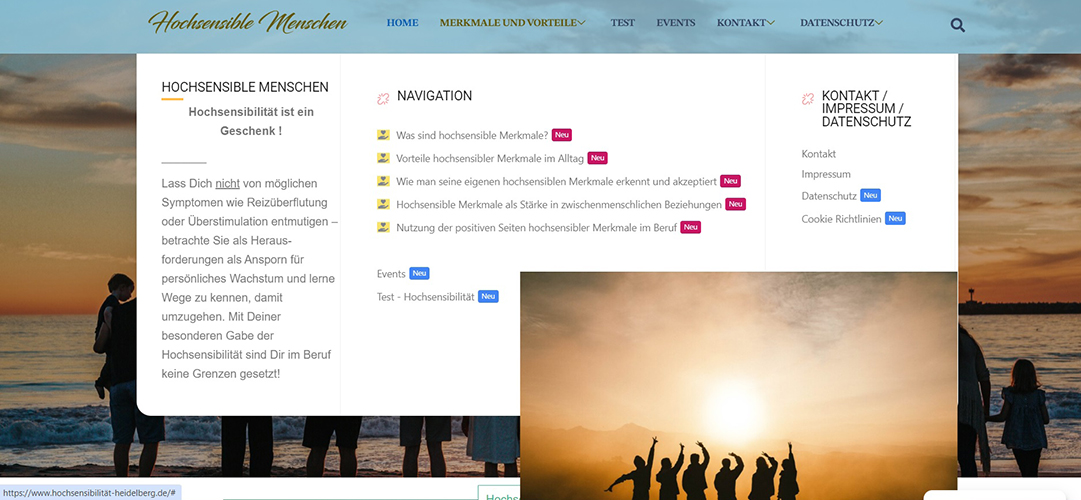1081x500 pixels.
Task: Open the Impressum link
Action: [x=826, y=174]
